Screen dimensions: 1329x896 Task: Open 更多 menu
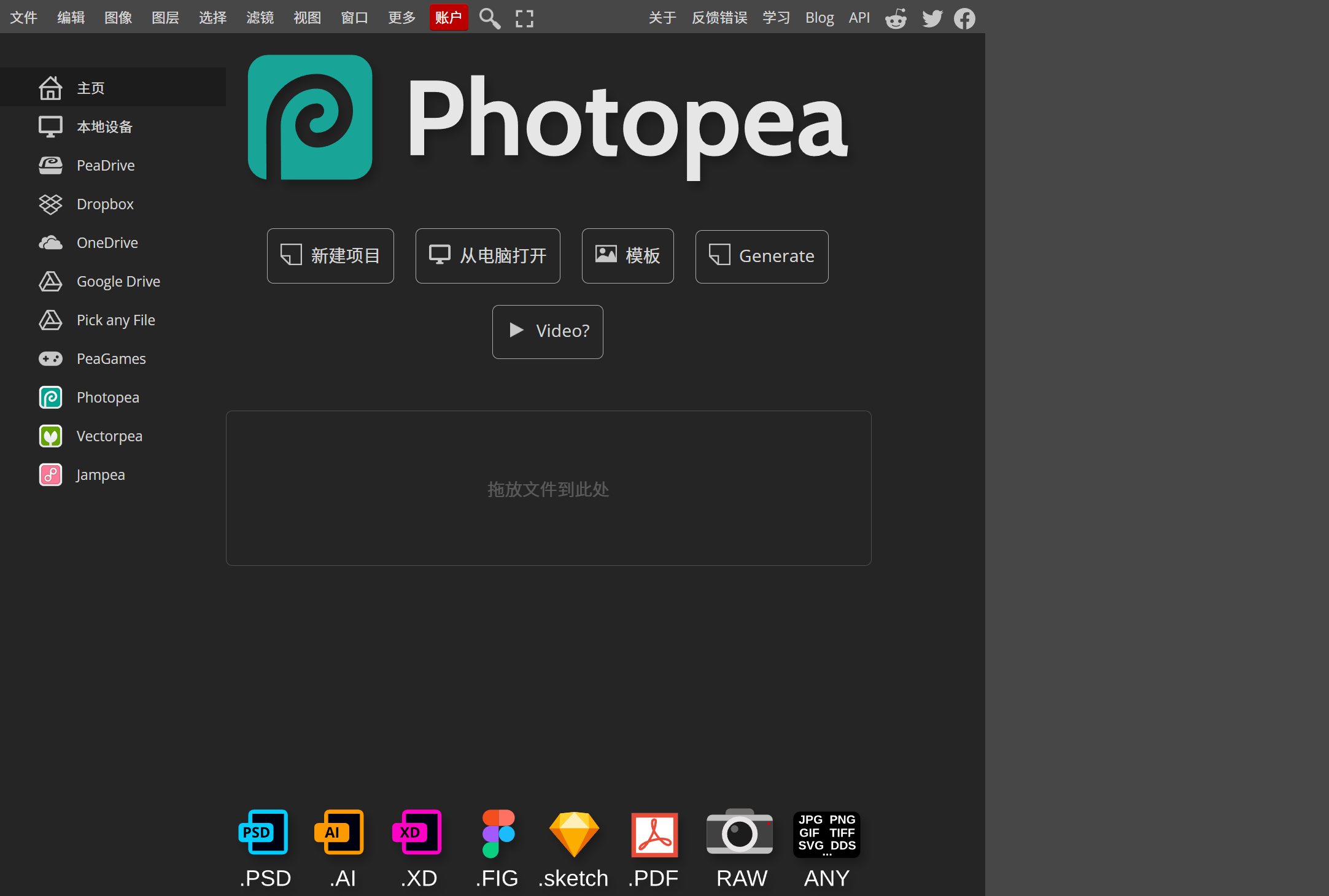point(402,17)
